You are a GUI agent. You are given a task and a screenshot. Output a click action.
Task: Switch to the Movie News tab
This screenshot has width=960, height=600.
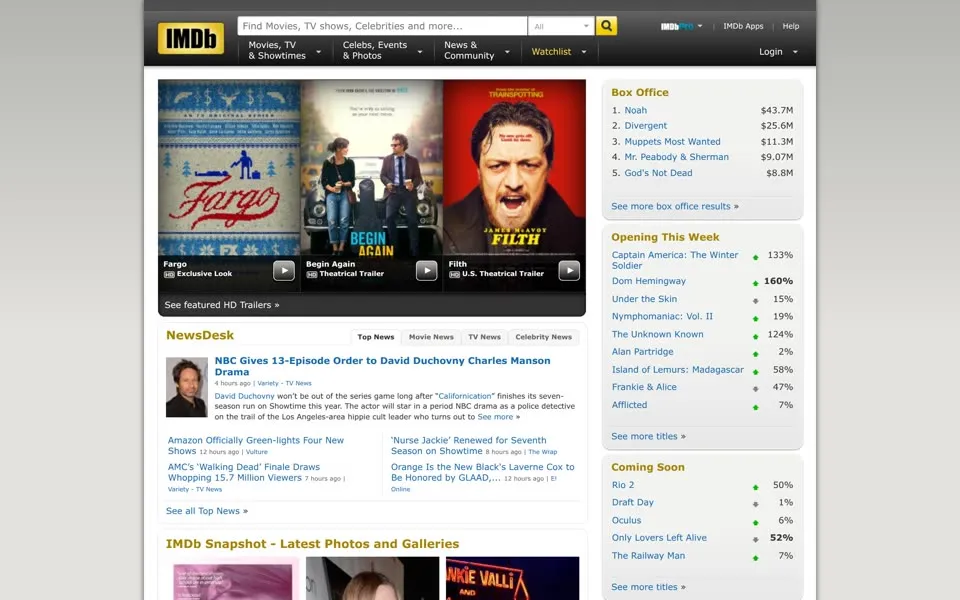point(431,337)
